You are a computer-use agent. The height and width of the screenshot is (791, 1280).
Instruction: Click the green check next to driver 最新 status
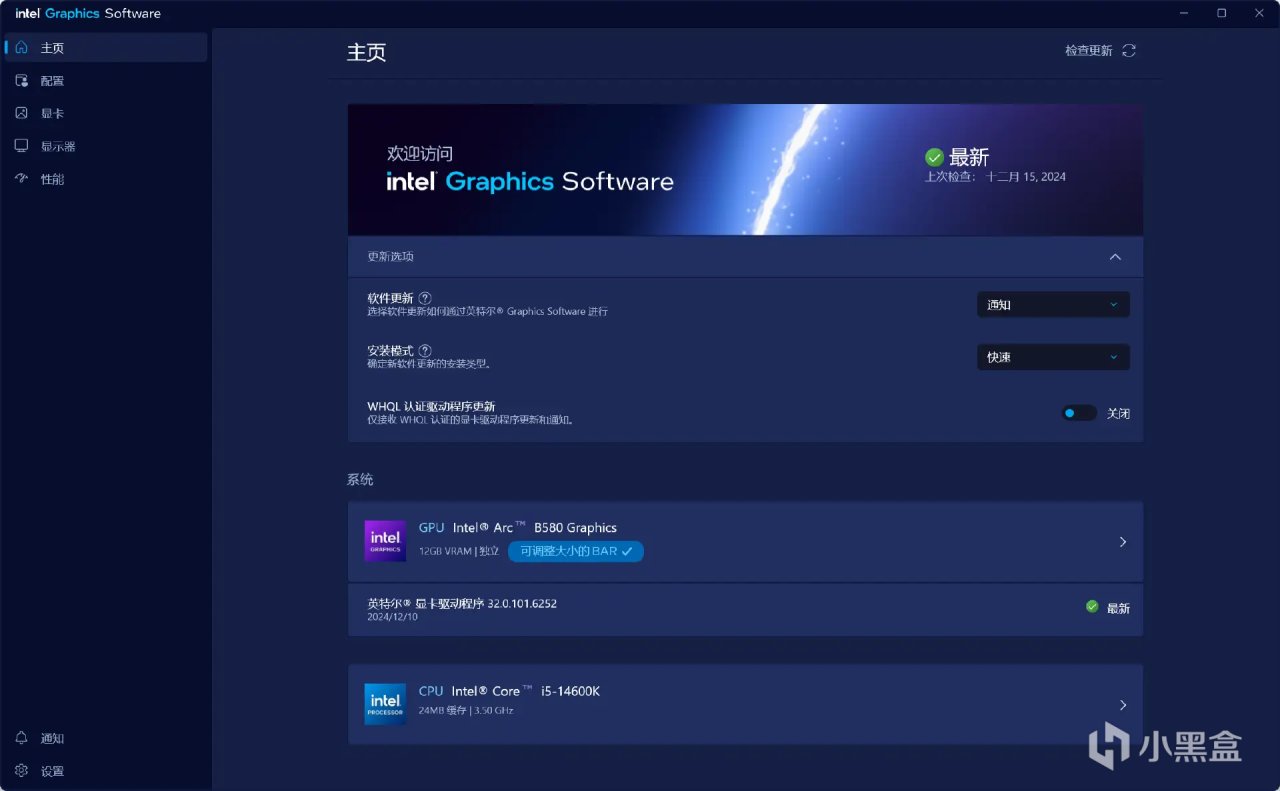coord(1092,607)
